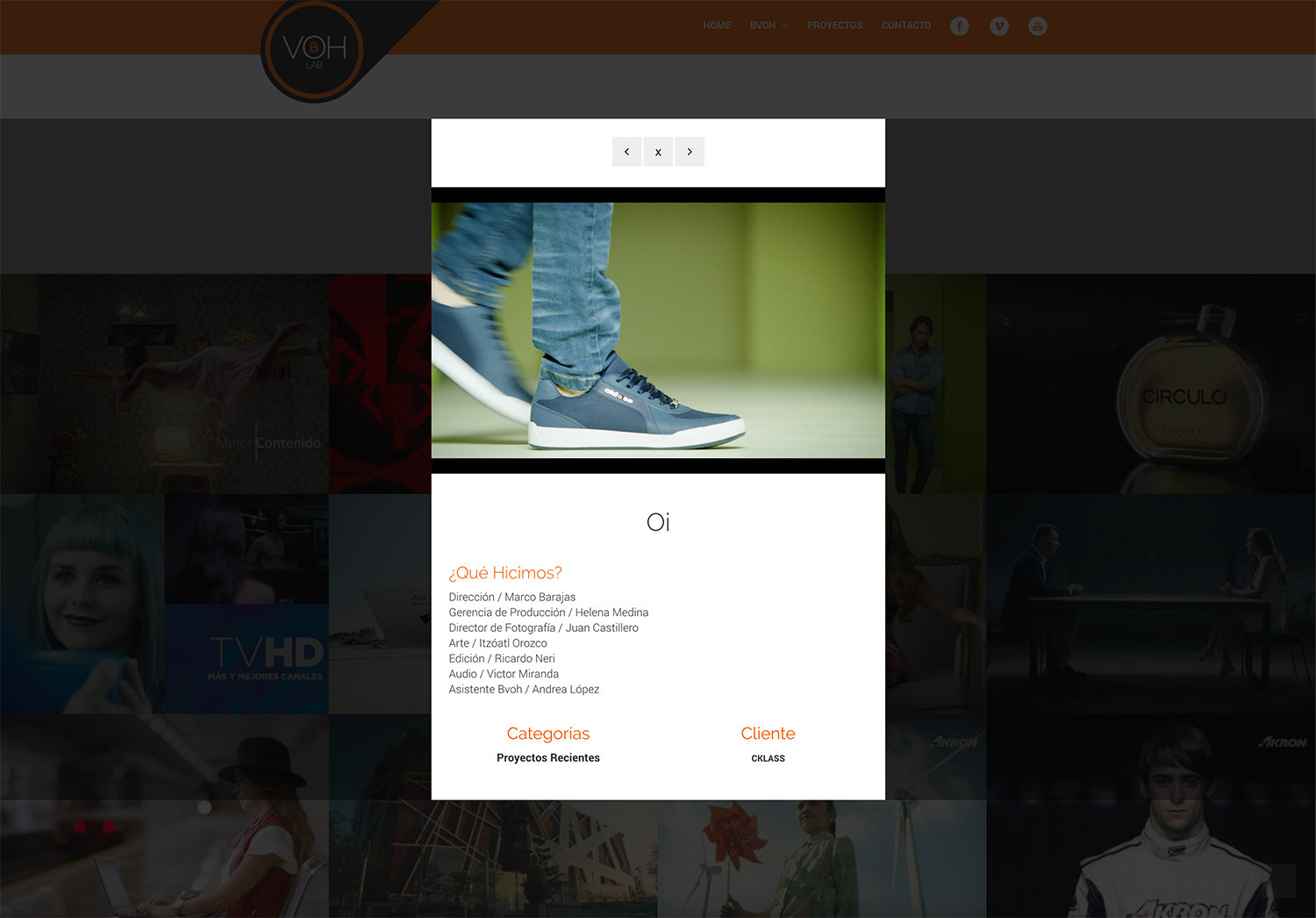Click the Arte / Itzóatl Orozco line
Screen dimensions: 1316x918
point(497,643)
